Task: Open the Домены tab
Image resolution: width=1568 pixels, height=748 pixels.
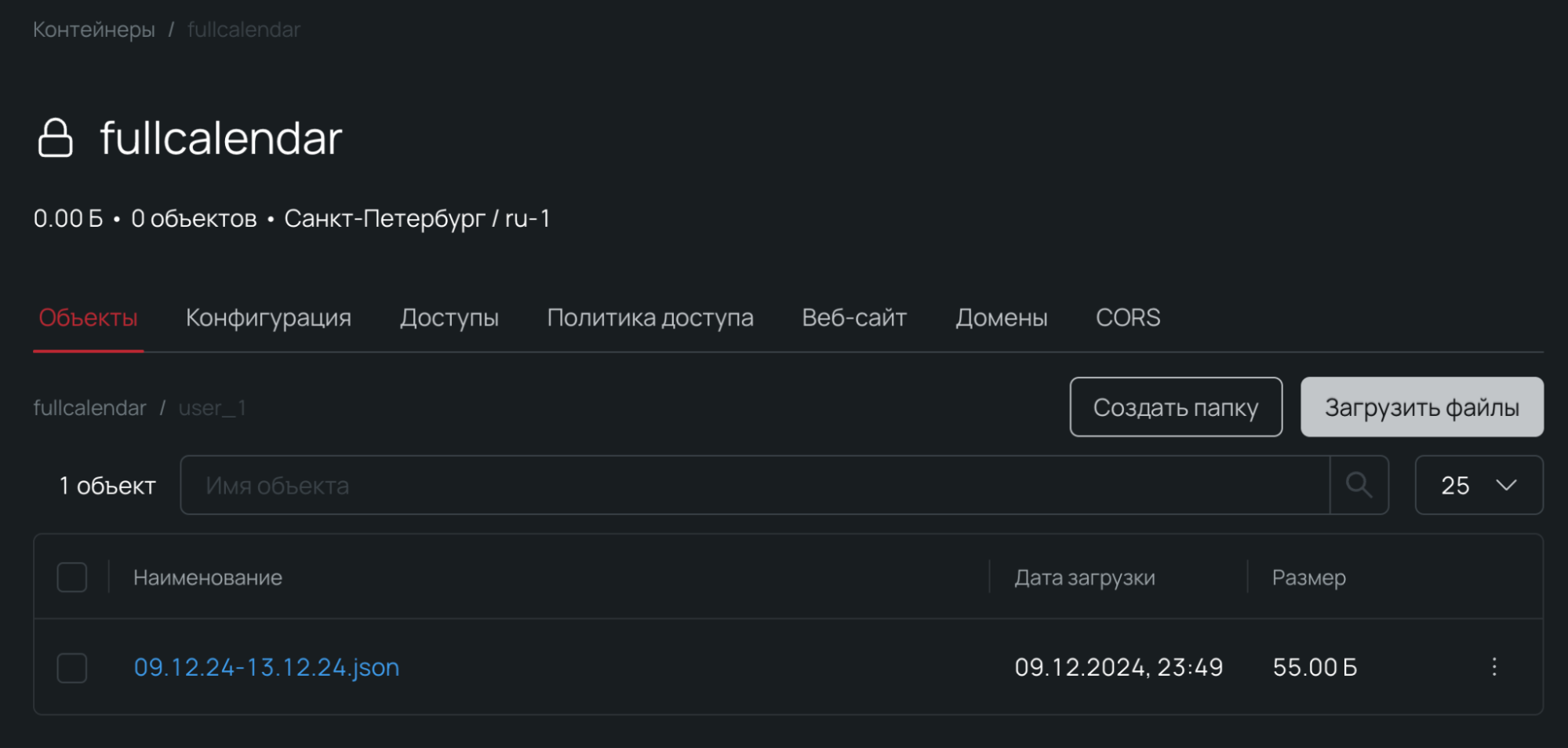Action: [x=1001, y=318]
